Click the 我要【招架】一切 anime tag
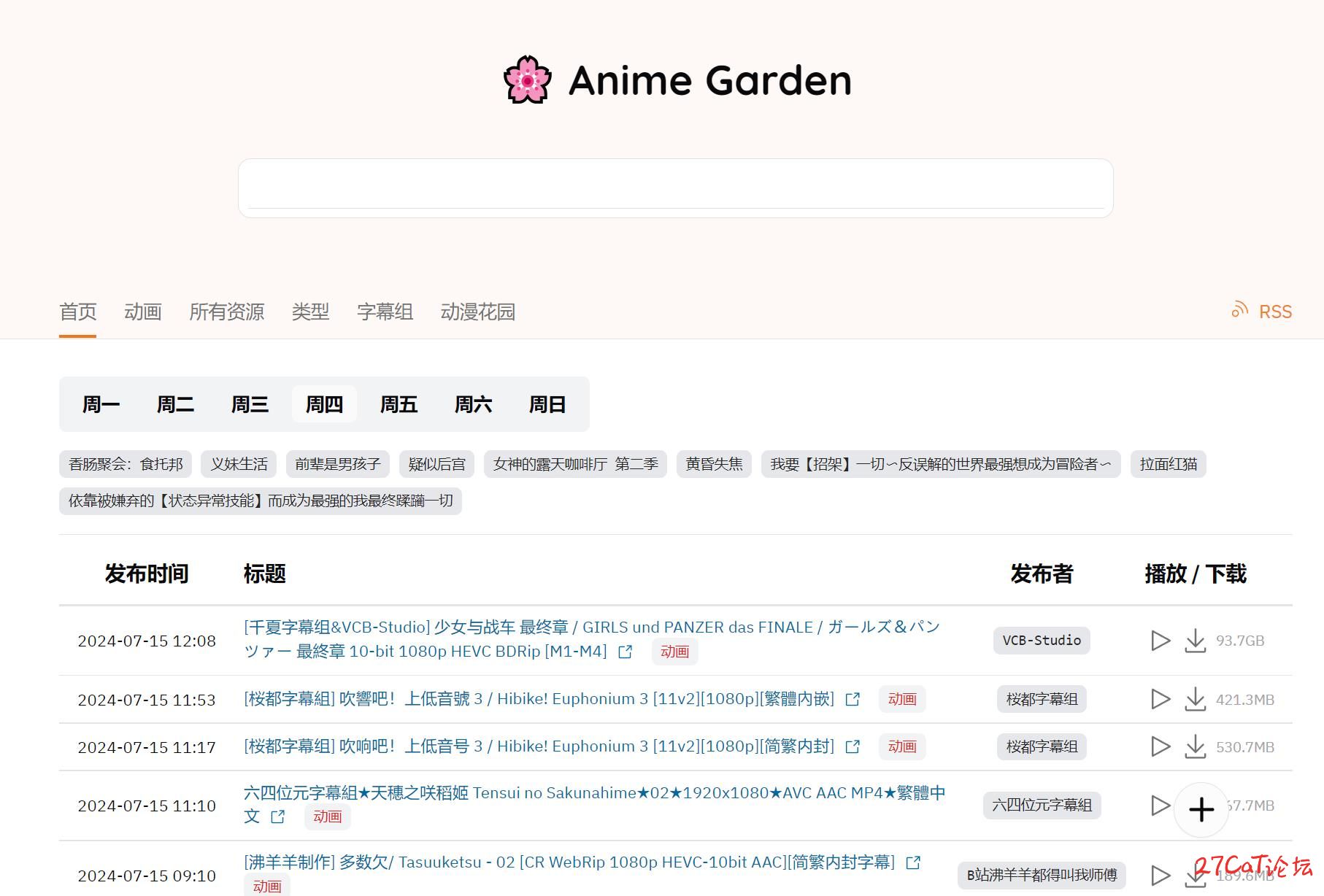The height and width of the screenshot is (896, 1324). pos(941,464)
